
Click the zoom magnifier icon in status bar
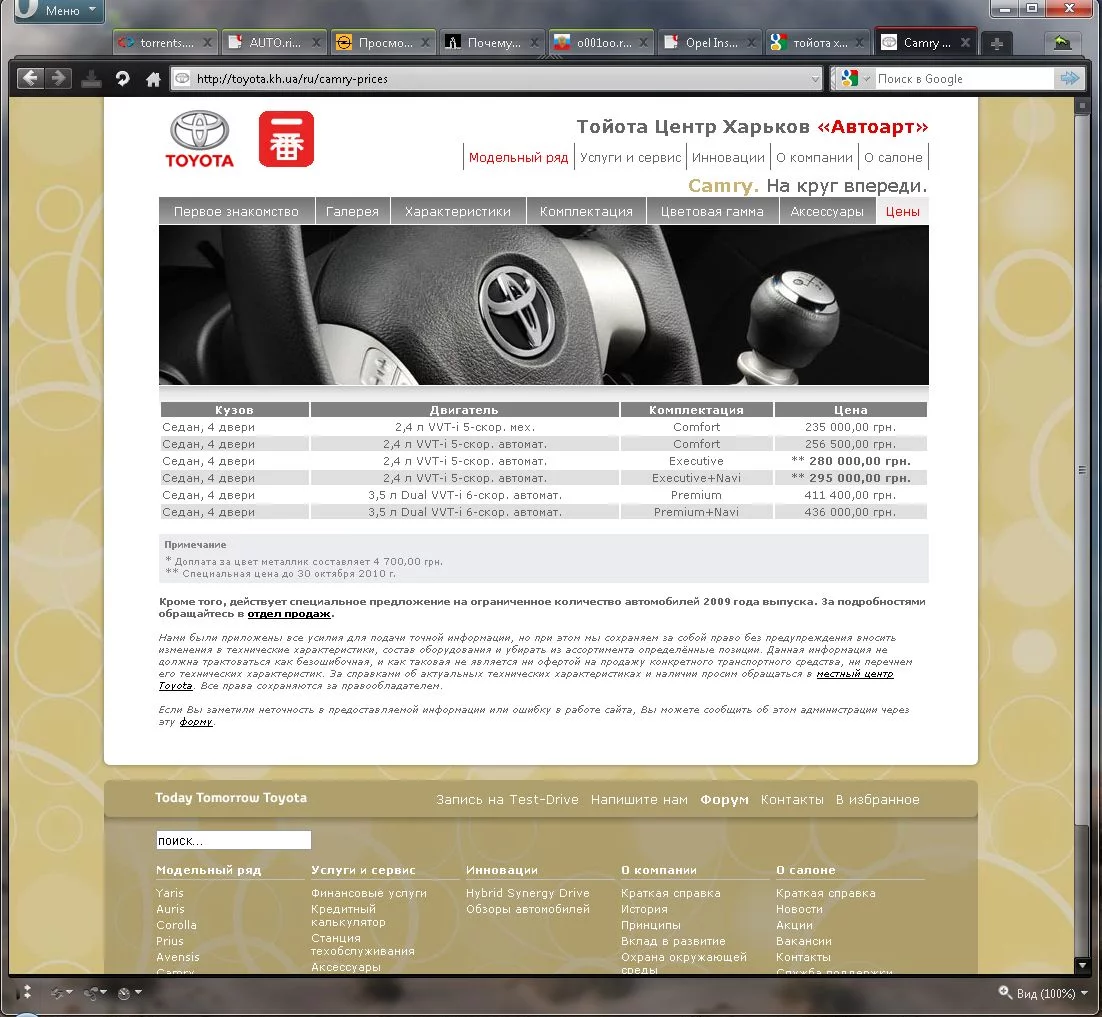[1005, 992]
